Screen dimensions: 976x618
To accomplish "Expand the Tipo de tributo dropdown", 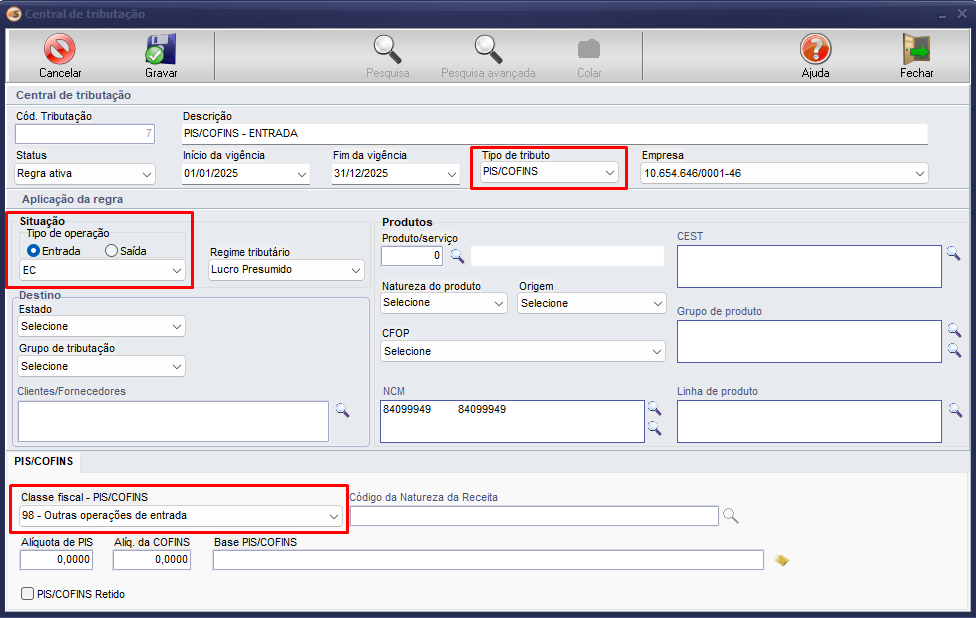I will (x=549, y=172).
